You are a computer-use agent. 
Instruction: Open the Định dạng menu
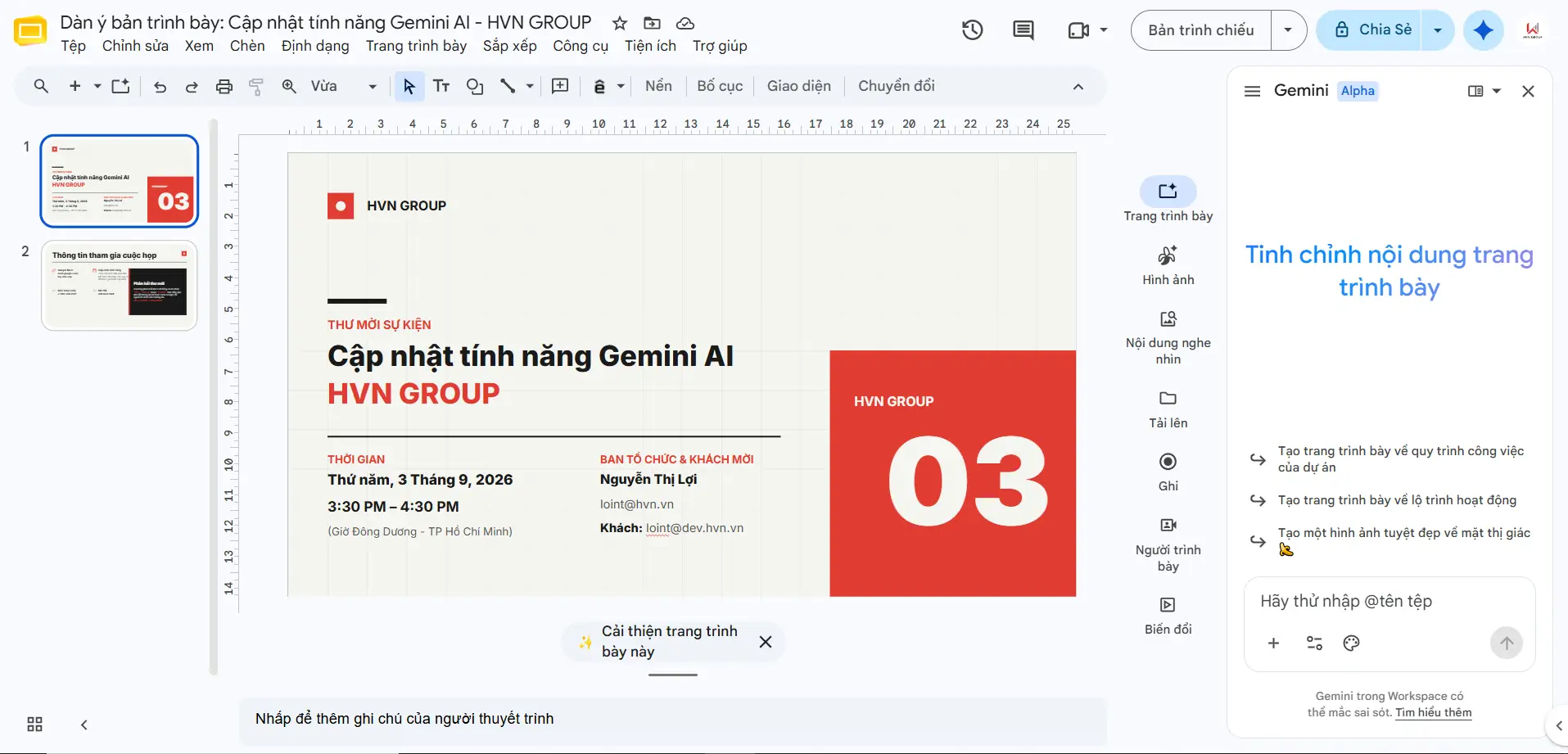[315, 46]
